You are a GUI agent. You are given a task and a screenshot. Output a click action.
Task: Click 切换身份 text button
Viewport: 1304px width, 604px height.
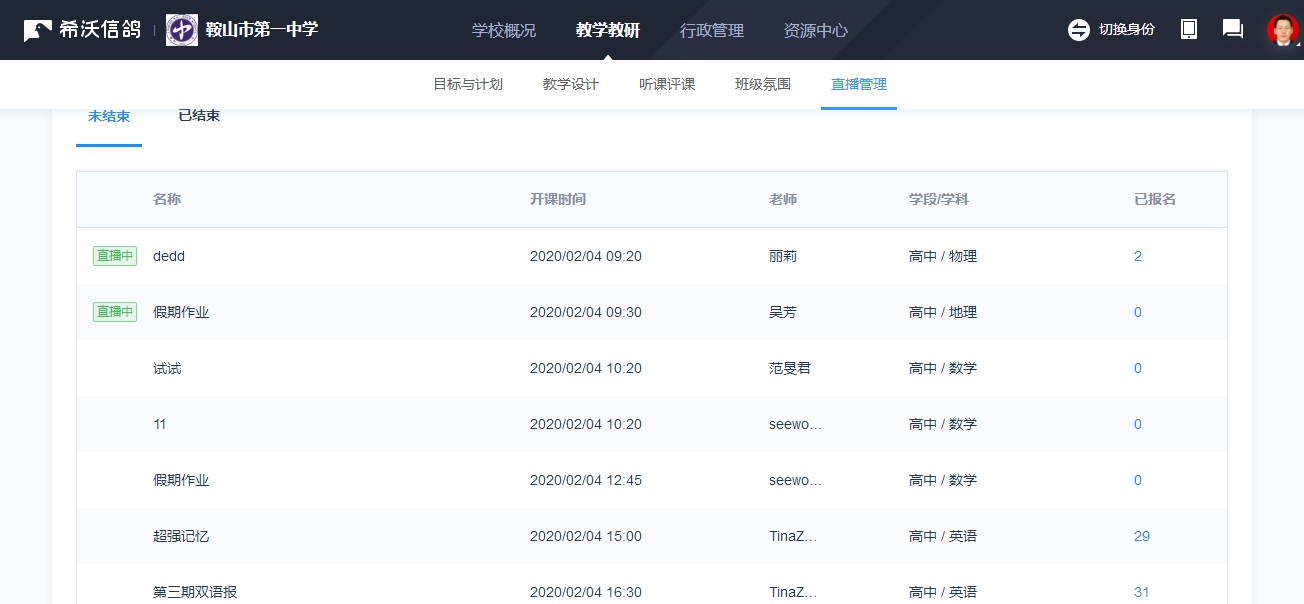[x=1127, y=30]
